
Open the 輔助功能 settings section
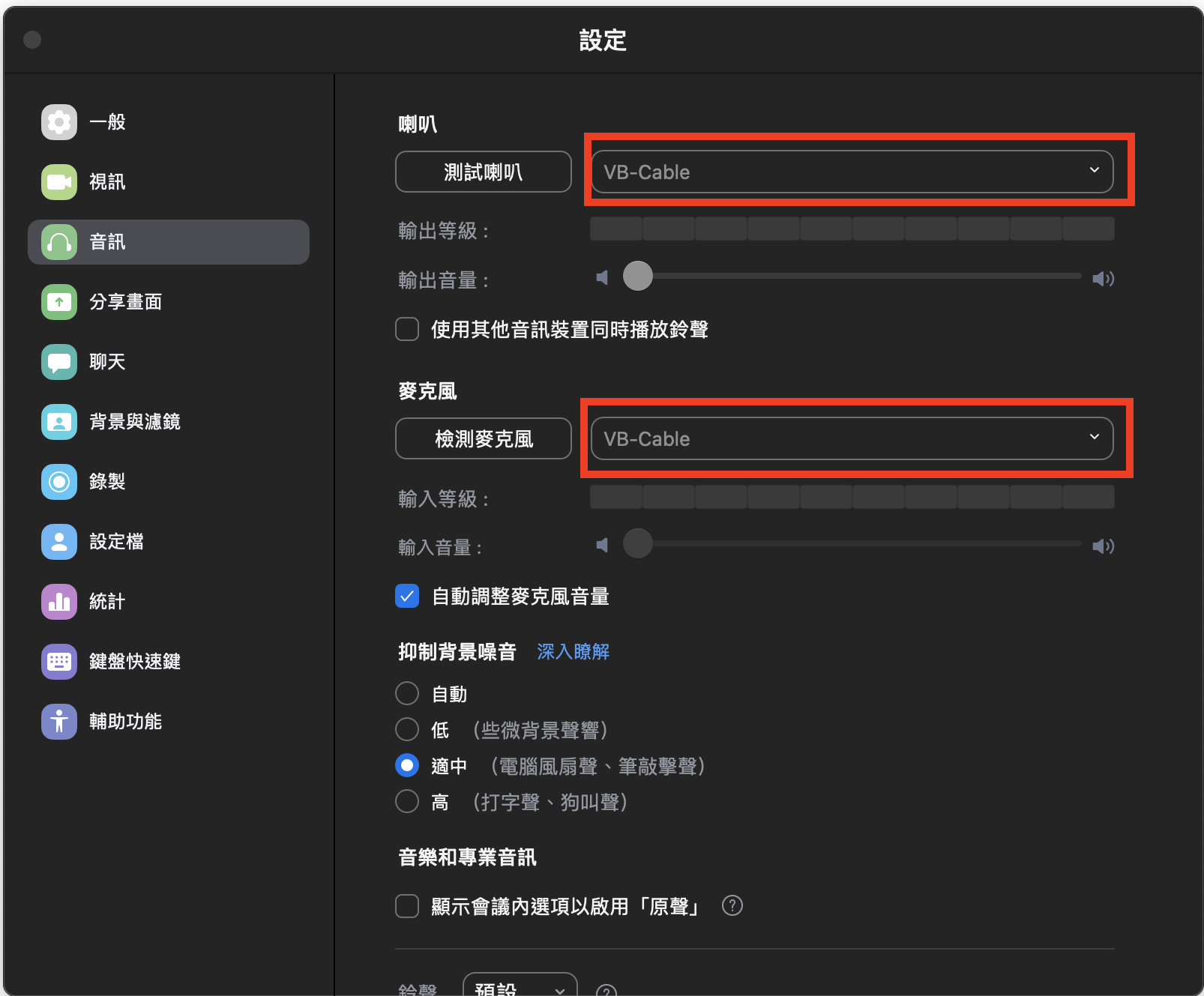click(x=169, y=722)
